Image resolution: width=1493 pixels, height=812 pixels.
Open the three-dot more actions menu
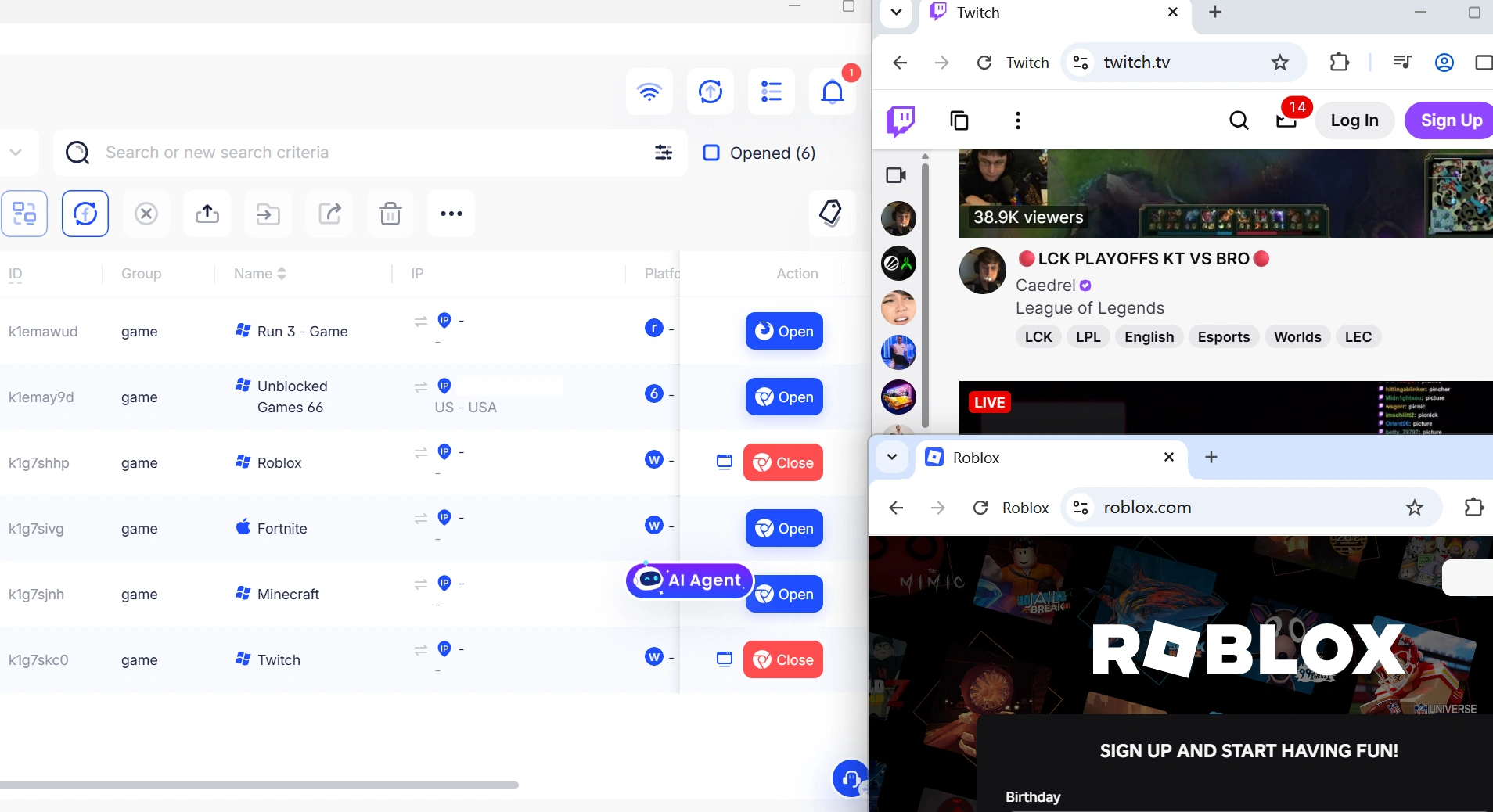[451, 214]
